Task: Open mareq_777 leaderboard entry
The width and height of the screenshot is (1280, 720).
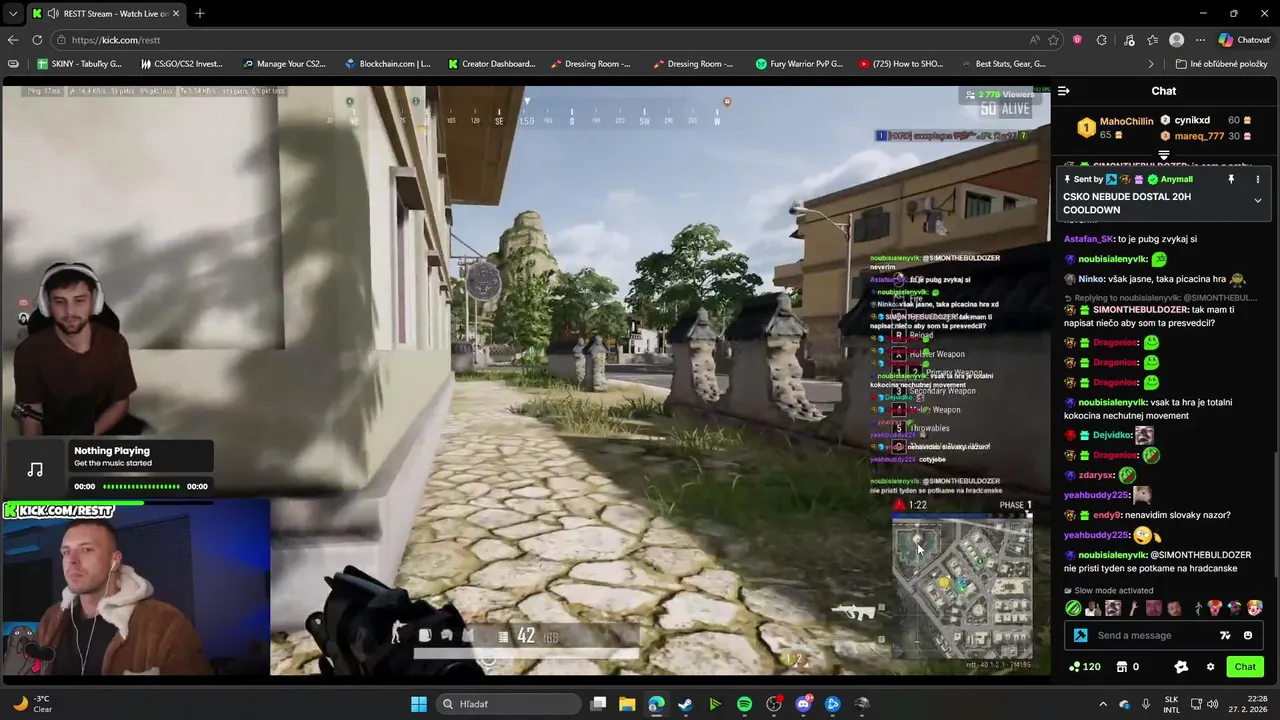Action: 1204,136
